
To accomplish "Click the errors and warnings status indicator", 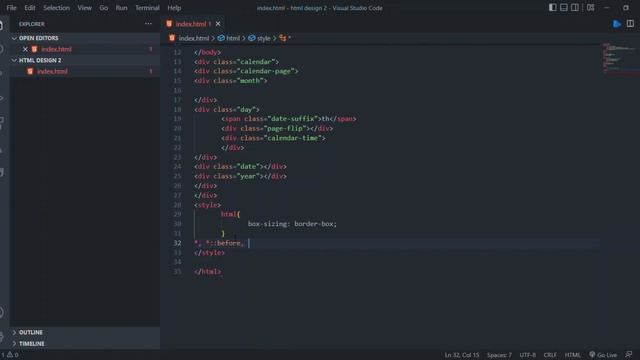I will pyautogui.click(x=9, y=355).
